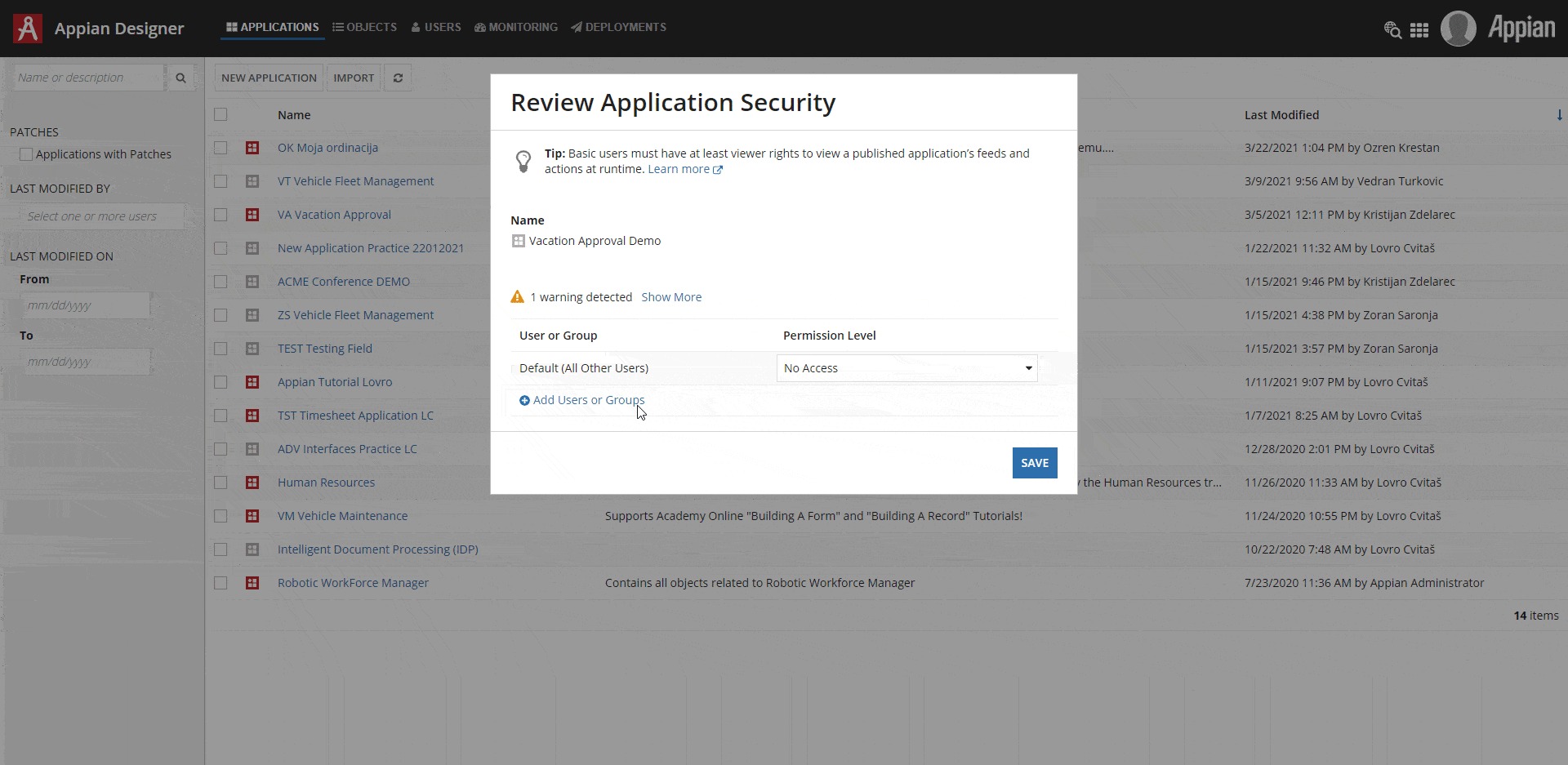Image resolution: width=1568 pixels, height=765 pixels.
Task: Click the NEW APPLICATION button
Action: (x=269, y=78)
